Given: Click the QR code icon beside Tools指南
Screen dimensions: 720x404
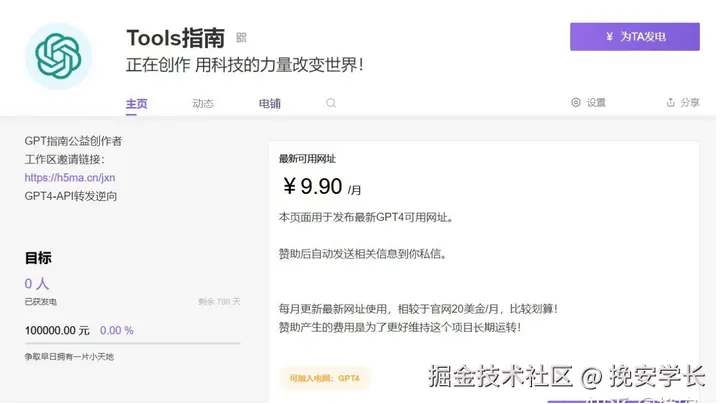Looking at the screenshot, I should click(x=241, y=38).
